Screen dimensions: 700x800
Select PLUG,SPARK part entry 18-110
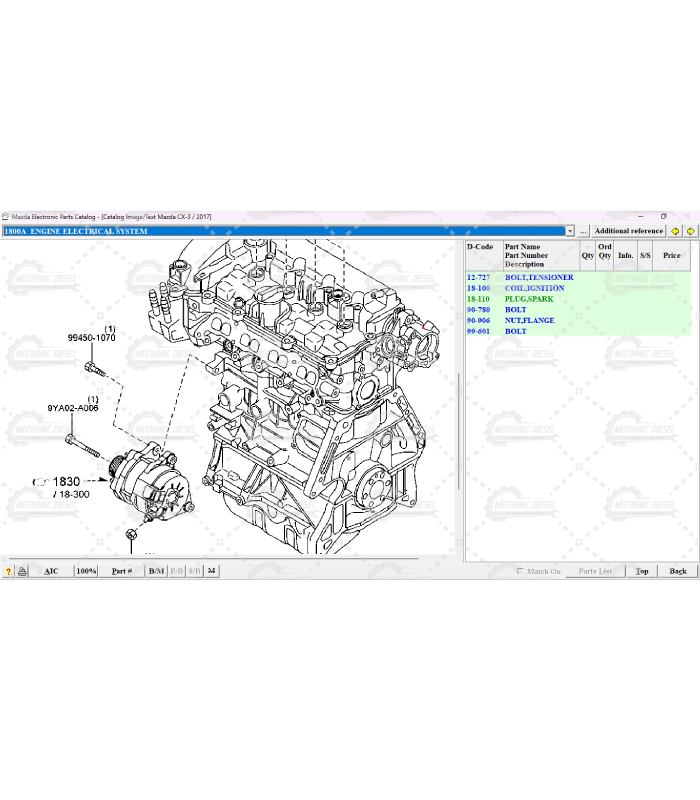529,299
